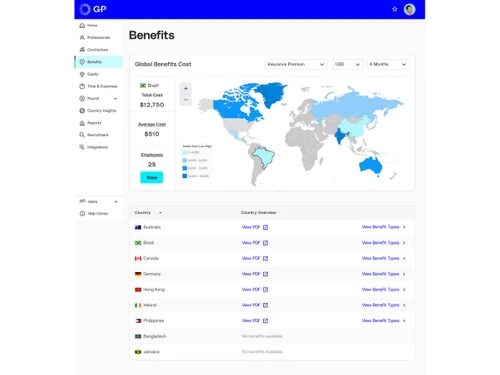500x375 pixels.
Task: Click the Contractors sidebar icon
Action: click(x=82, y=50)
